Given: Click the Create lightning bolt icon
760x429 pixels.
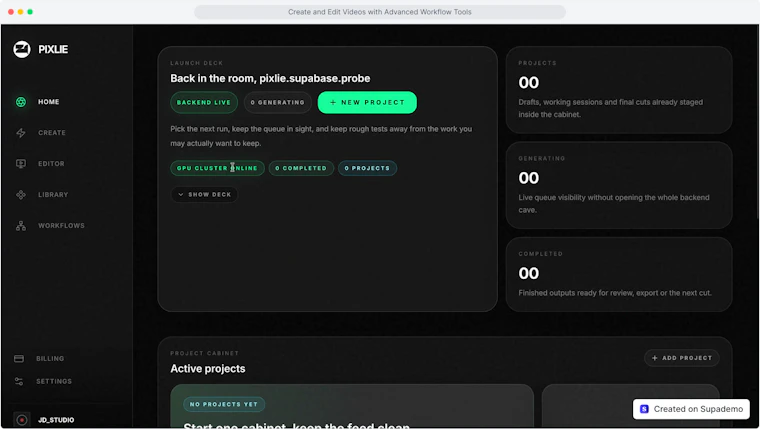Looking at the screenshot, I should click(21, 133).
